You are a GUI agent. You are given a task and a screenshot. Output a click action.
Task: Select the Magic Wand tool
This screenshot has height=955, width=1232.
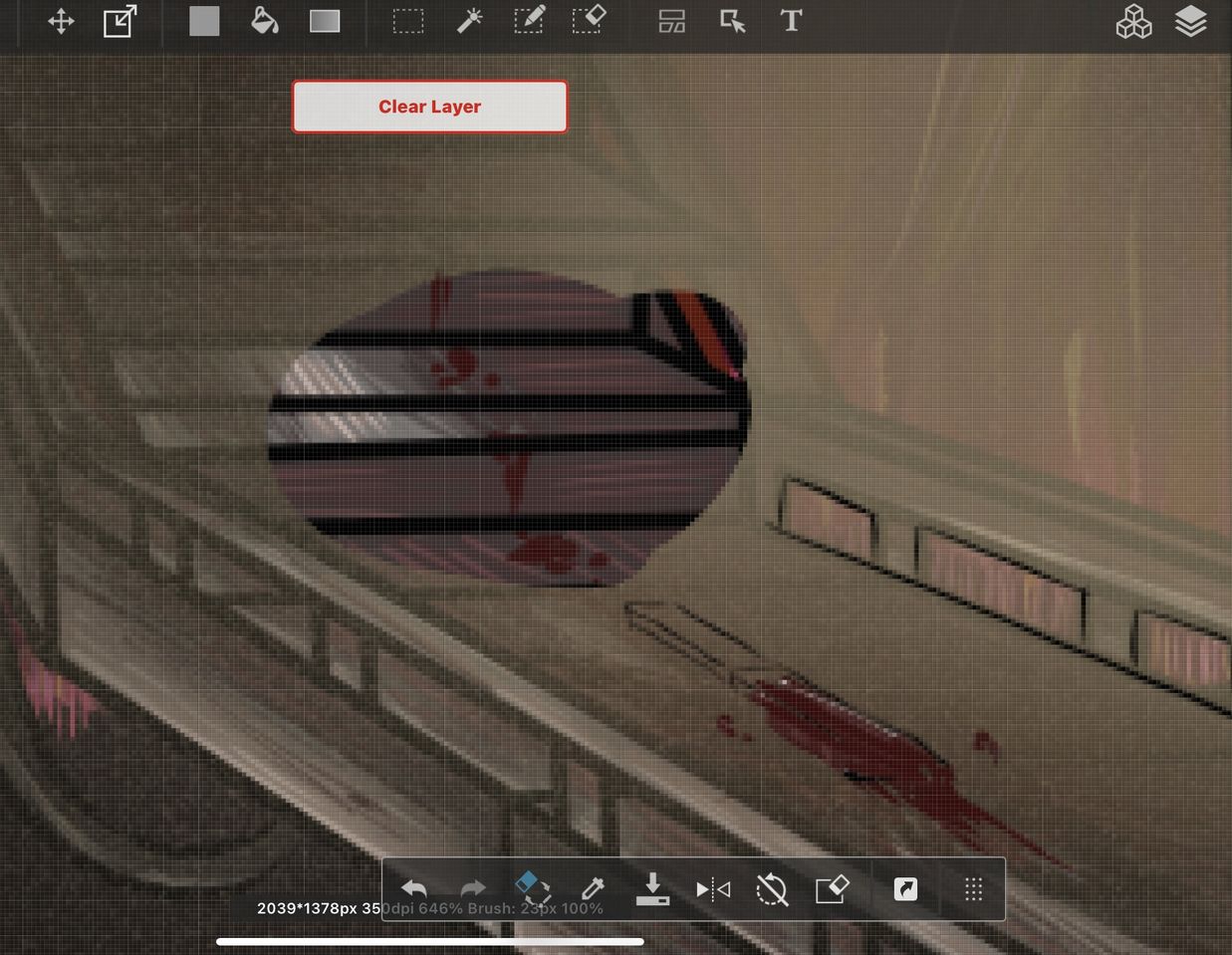469,21
